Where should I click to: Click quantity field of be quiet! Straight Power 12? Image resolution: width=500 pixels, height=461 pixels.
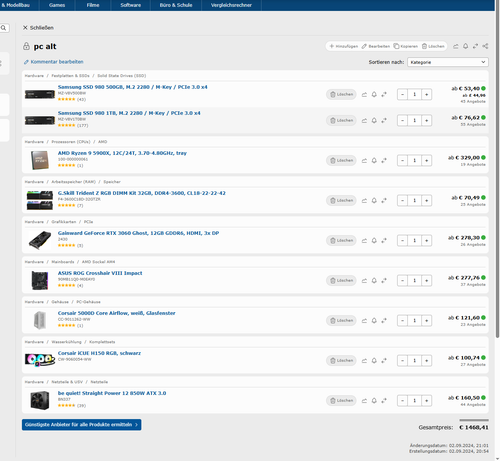[x=414, y=401]
